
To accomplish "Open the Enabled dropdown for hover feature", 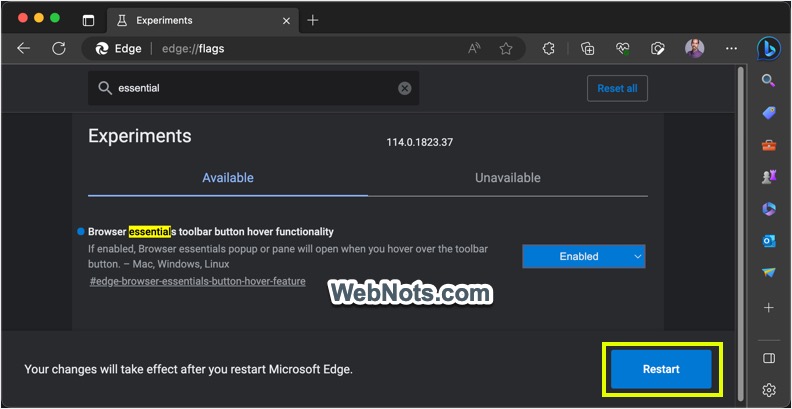I will click(584, 257).
